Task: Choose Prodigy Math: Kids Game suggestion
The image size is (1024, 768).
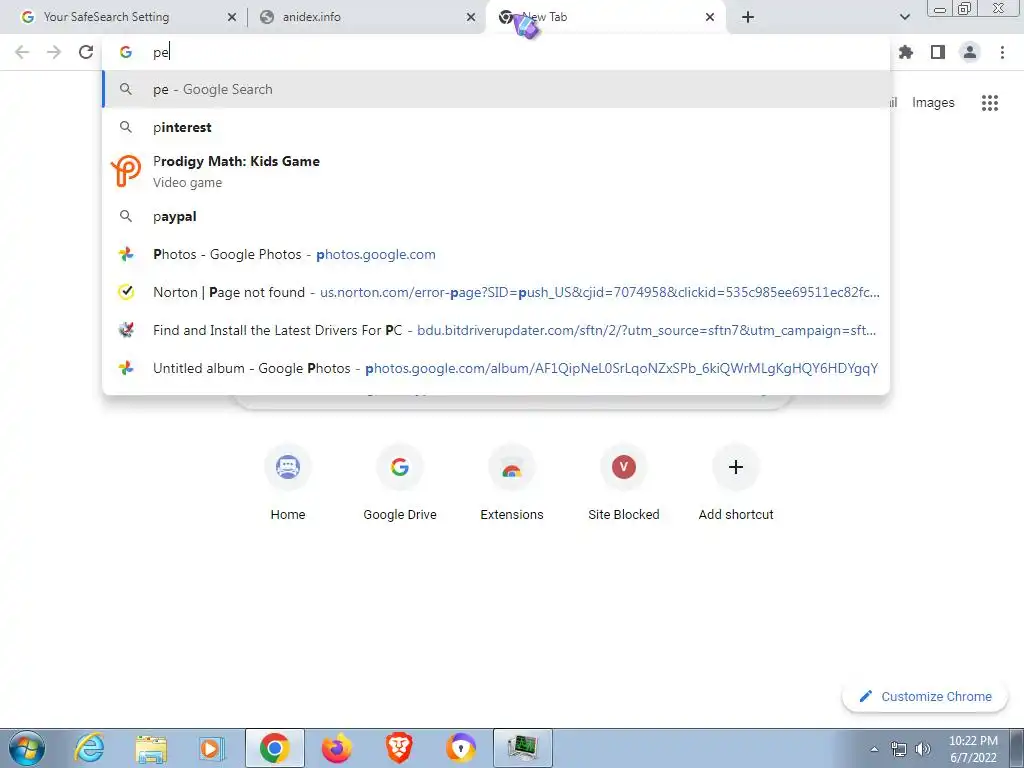Action: tap(496, 171)
